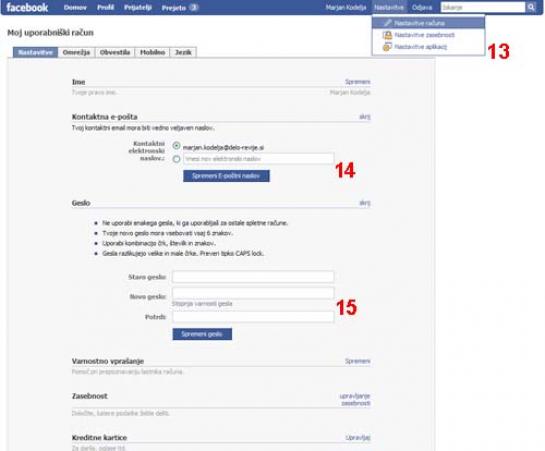Choose Nastavitve zasebnosti menu entry

point(428,35)
